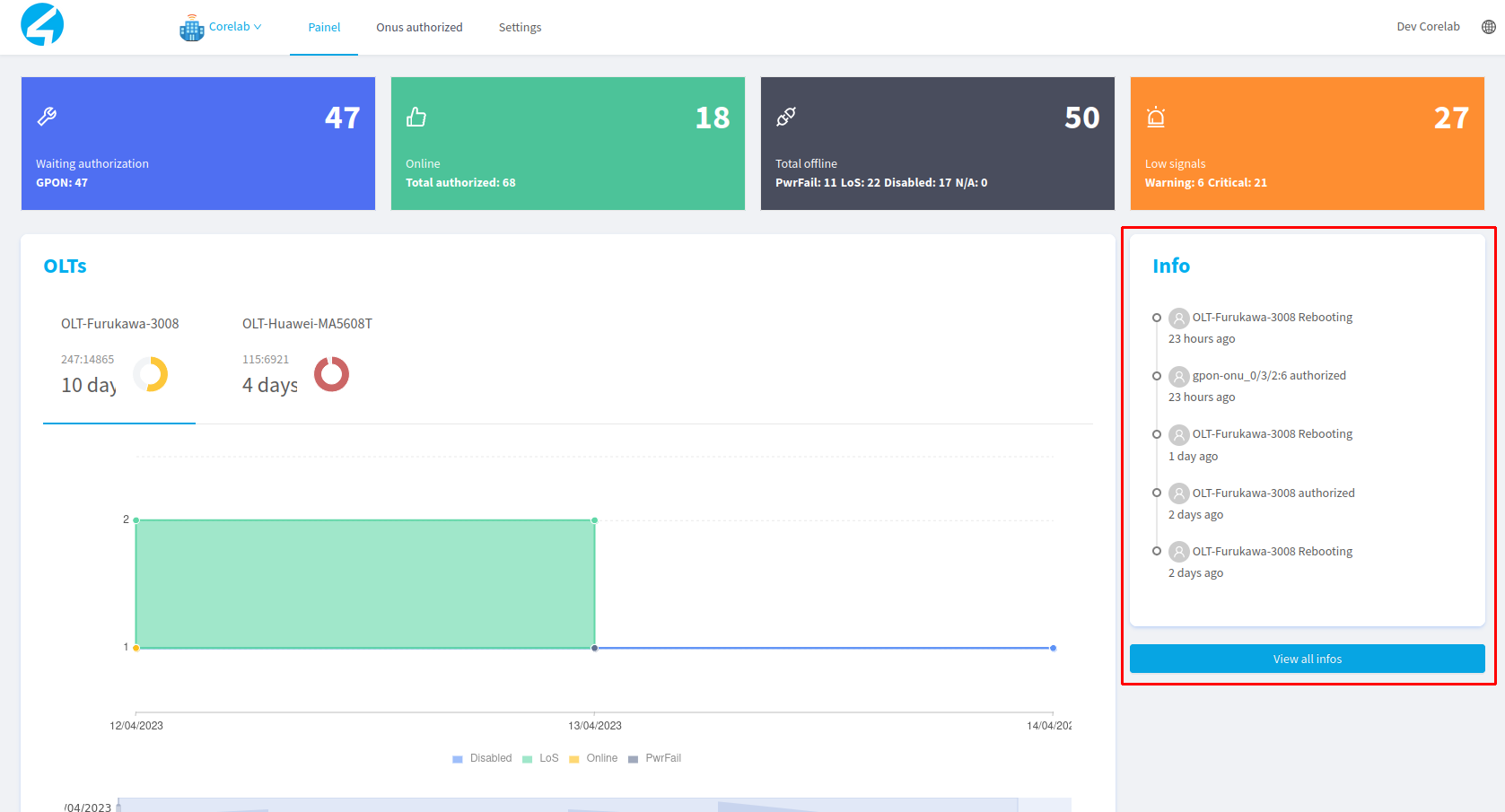This screenshot has width=1505, height=812.
Task: Click the building icon next to Corelab
Action: pos(191,27)
